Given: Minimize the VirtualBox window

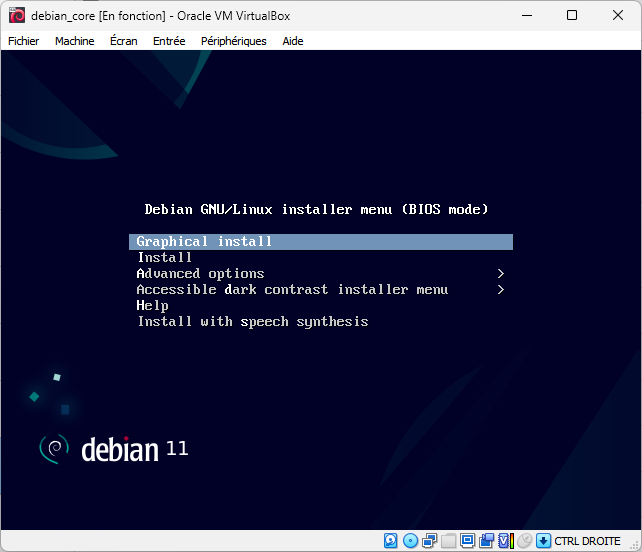Looking at the screenshot, I should coord(527,16).
